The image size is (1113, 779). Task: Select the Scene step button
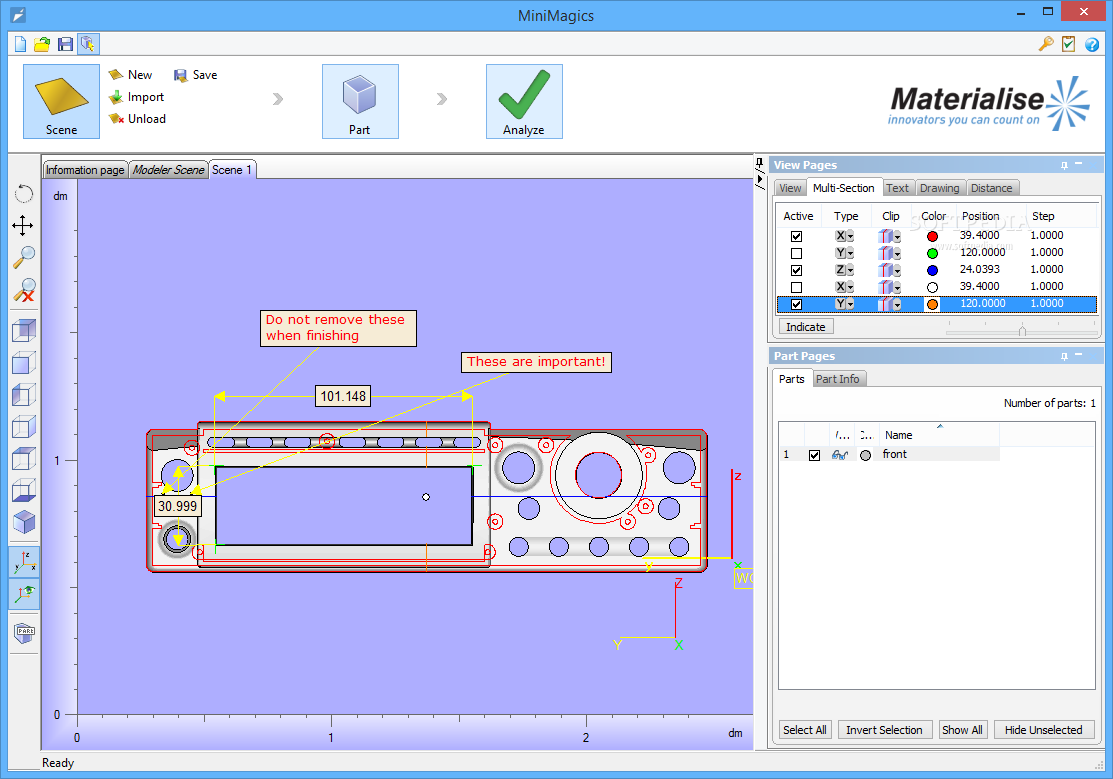(61, 102)
